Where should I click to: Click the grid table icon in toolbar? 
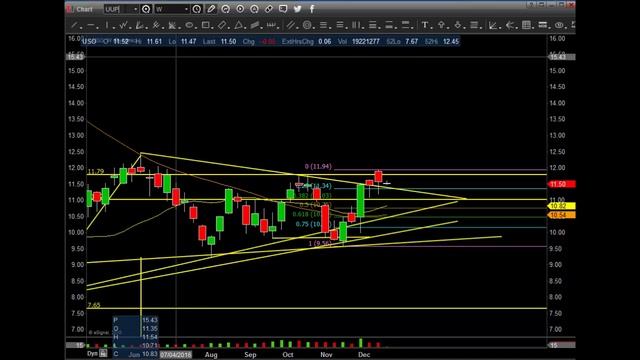[x=527, y=25]
